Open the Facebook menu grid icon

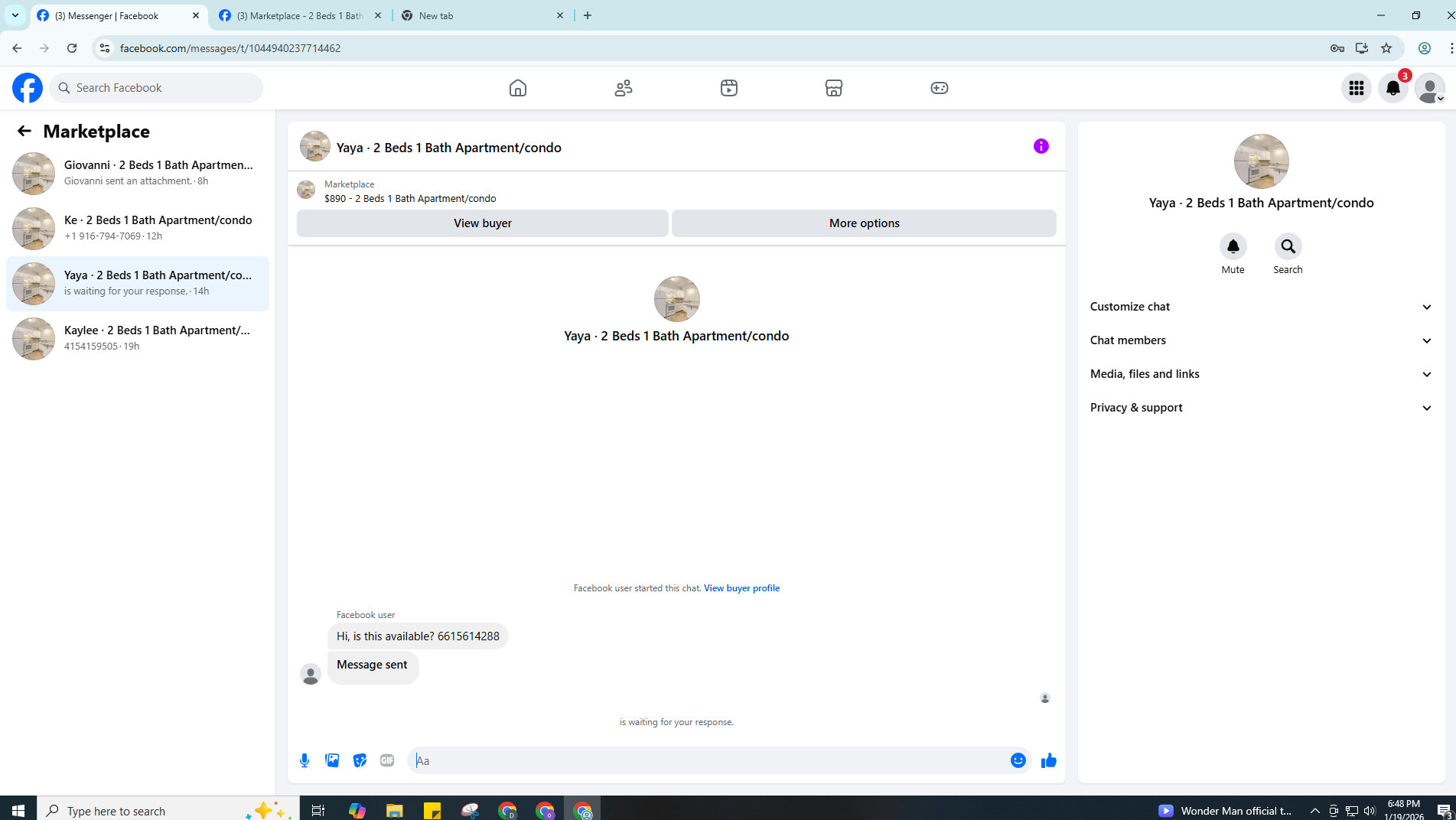click(x=1357, y=88)
